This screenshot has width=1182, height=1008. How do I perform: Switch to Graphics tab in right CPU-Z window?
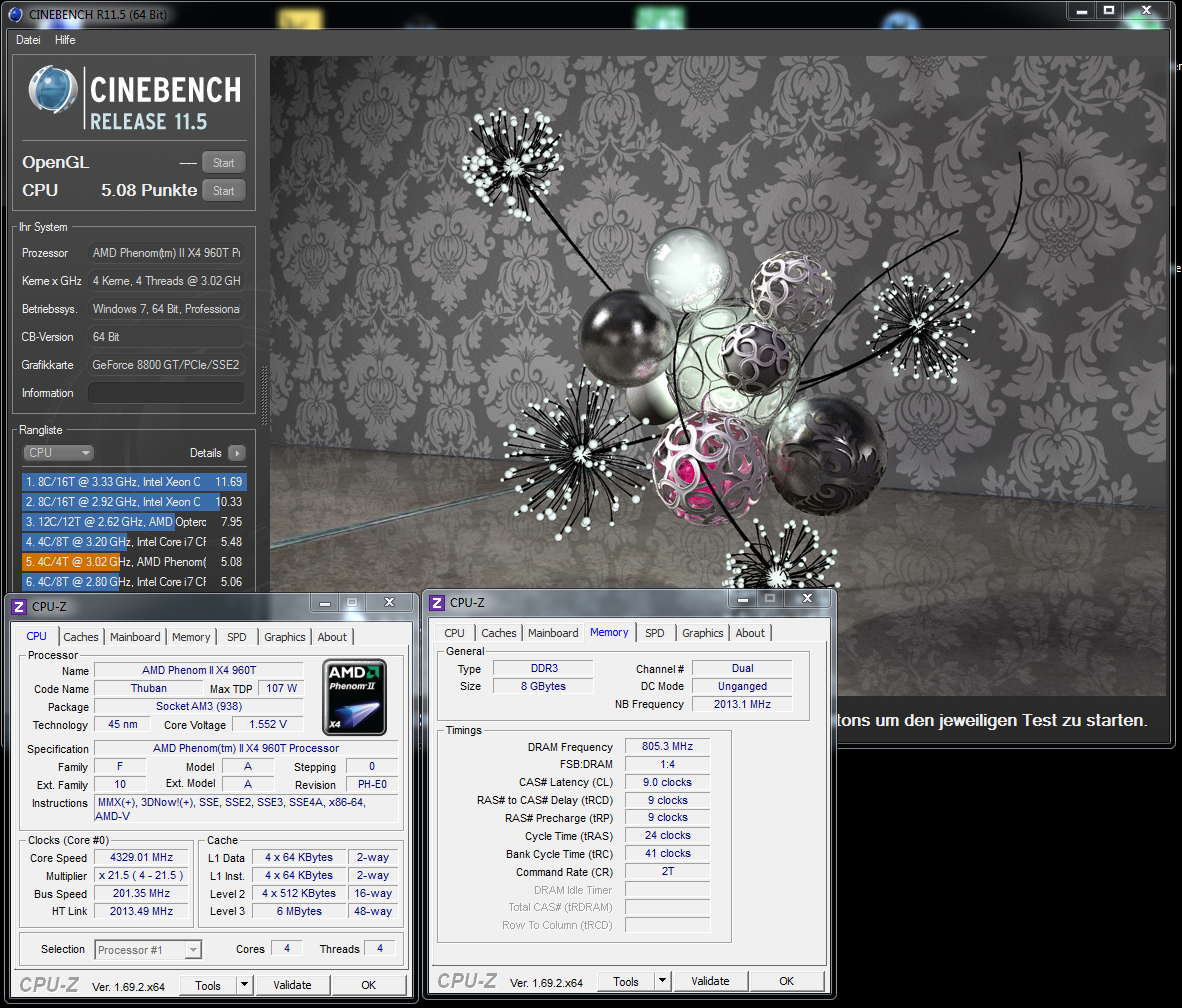[x=703, y=633]
